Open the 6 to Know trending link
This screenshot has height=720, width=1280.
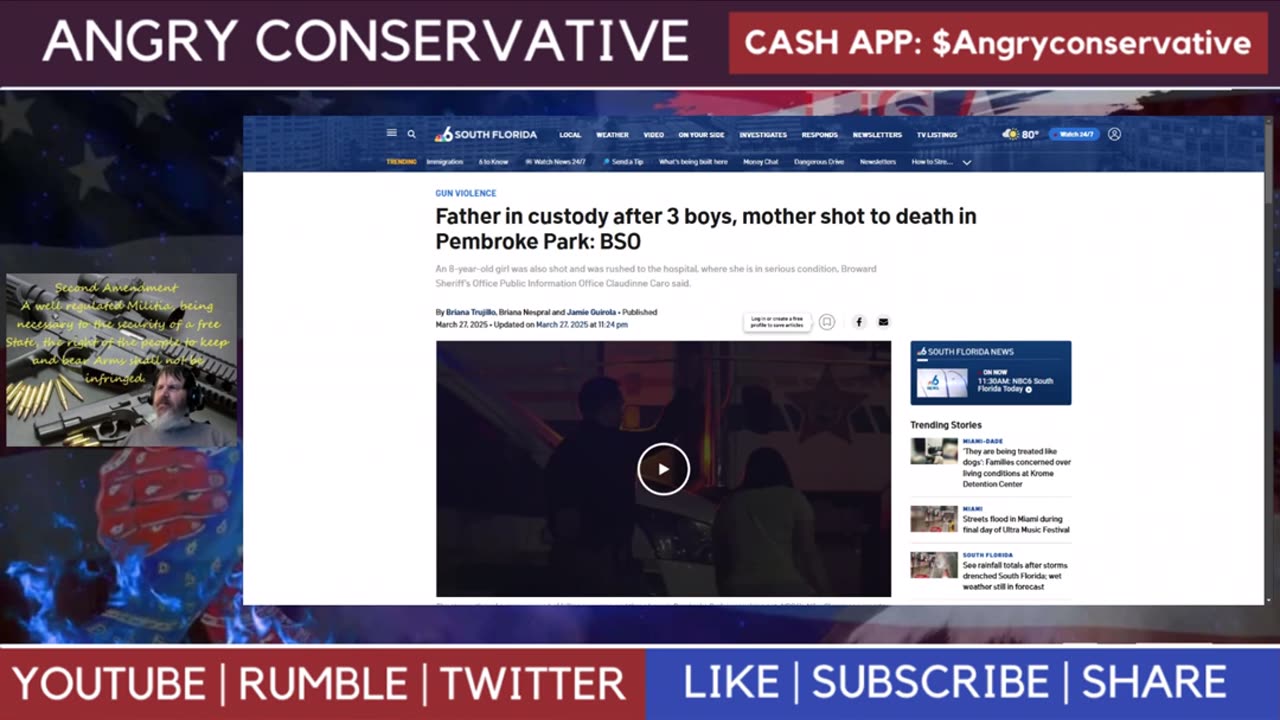pos(493,162)
